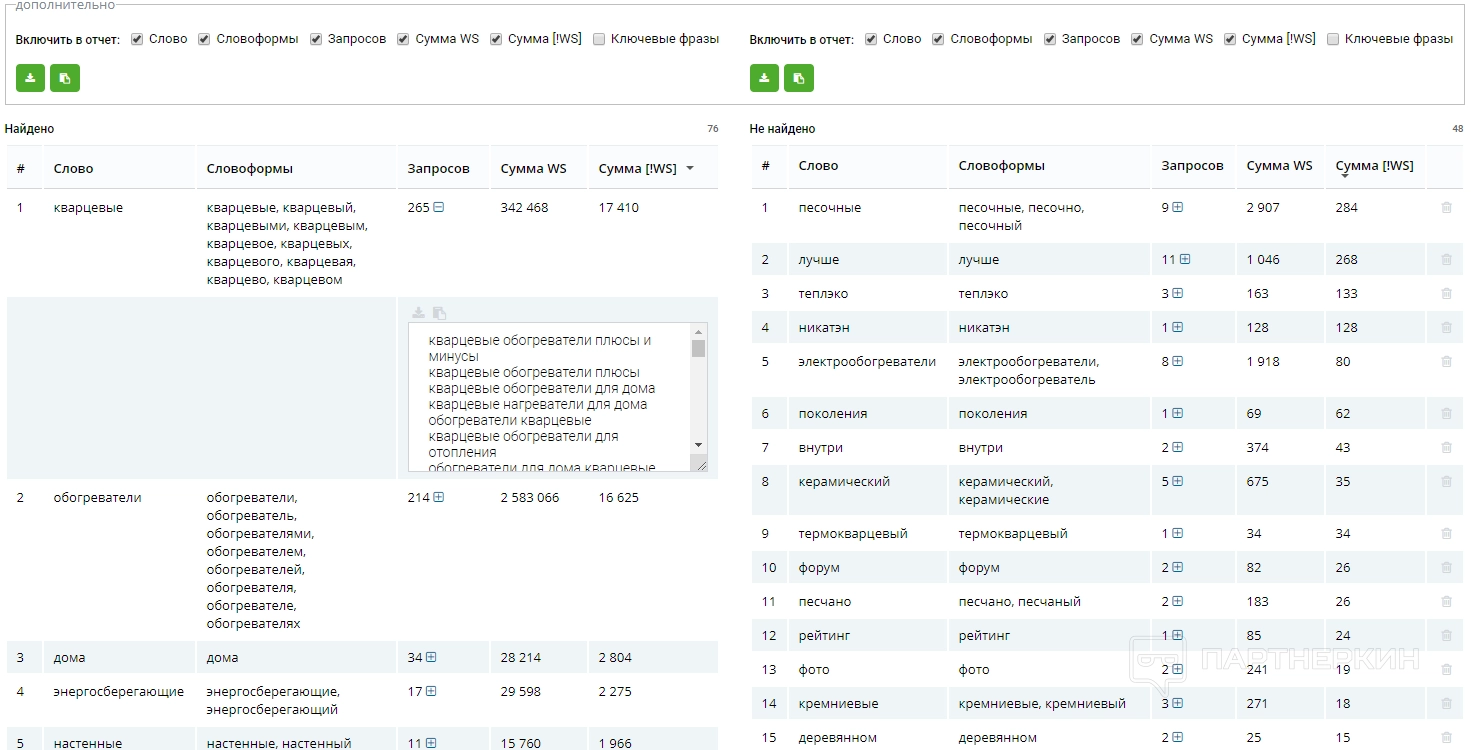The image size is (1471, 750).
Task: Click the scrollbar of the кварцевые queries textarea
Action: [698, 396]
